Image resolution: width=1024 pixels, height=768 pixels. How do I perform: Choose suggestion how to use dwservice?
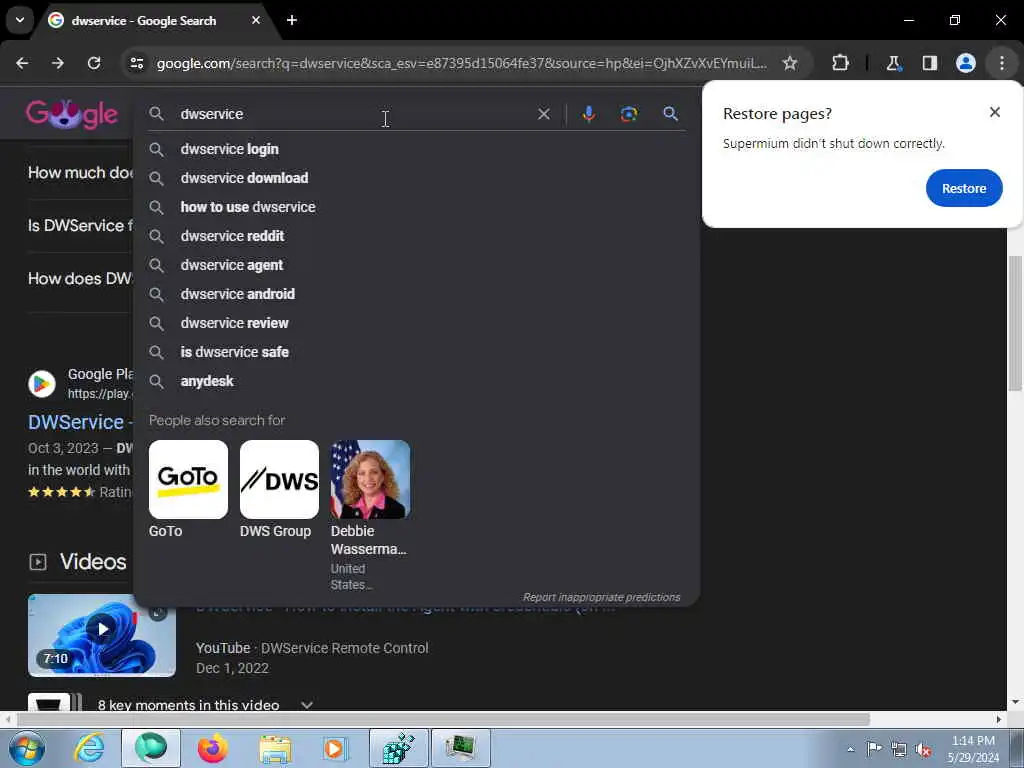click(416, 207)
